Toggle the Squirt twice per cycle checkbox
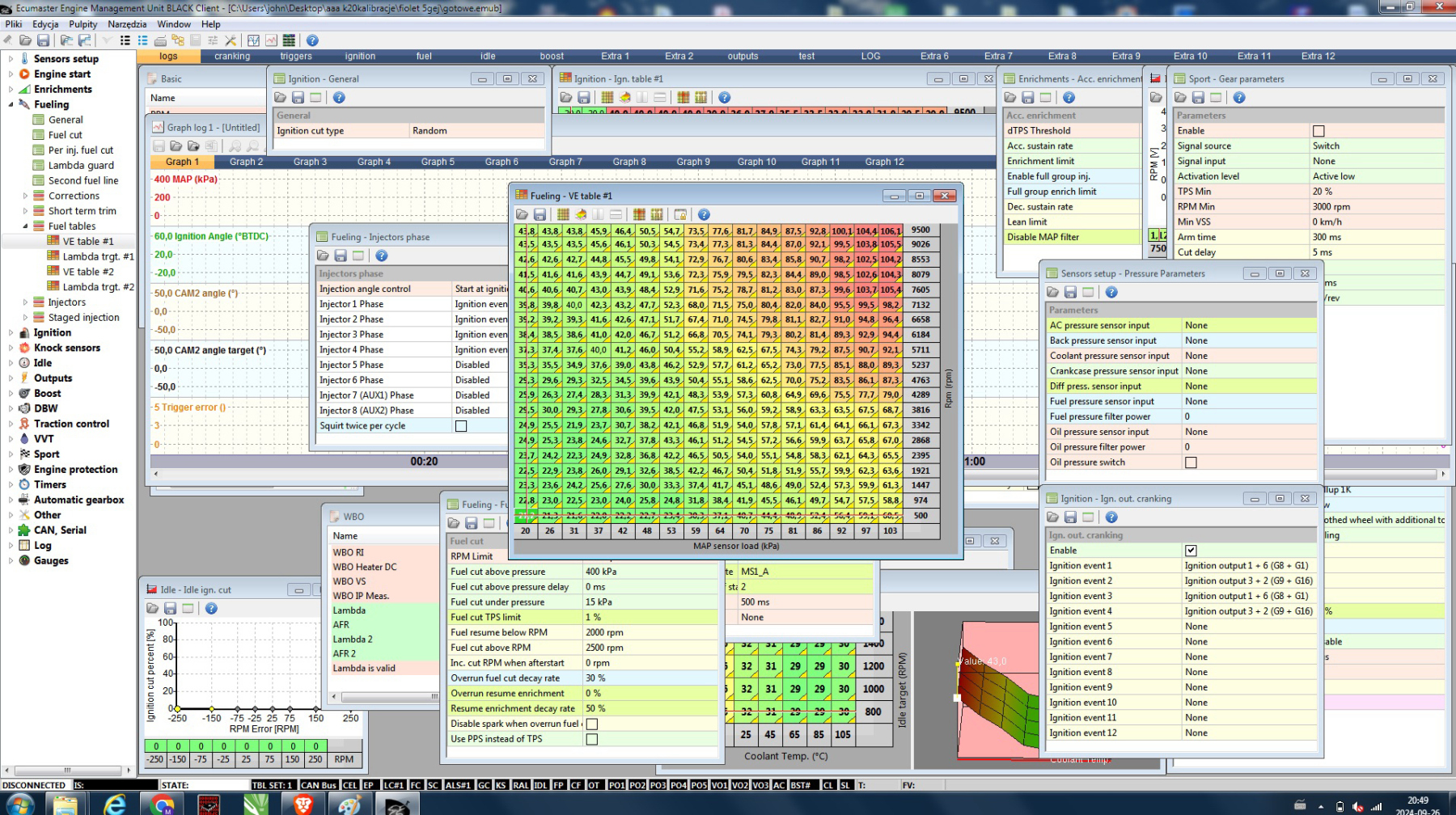1456x815 pixels. tap(461, 426)
